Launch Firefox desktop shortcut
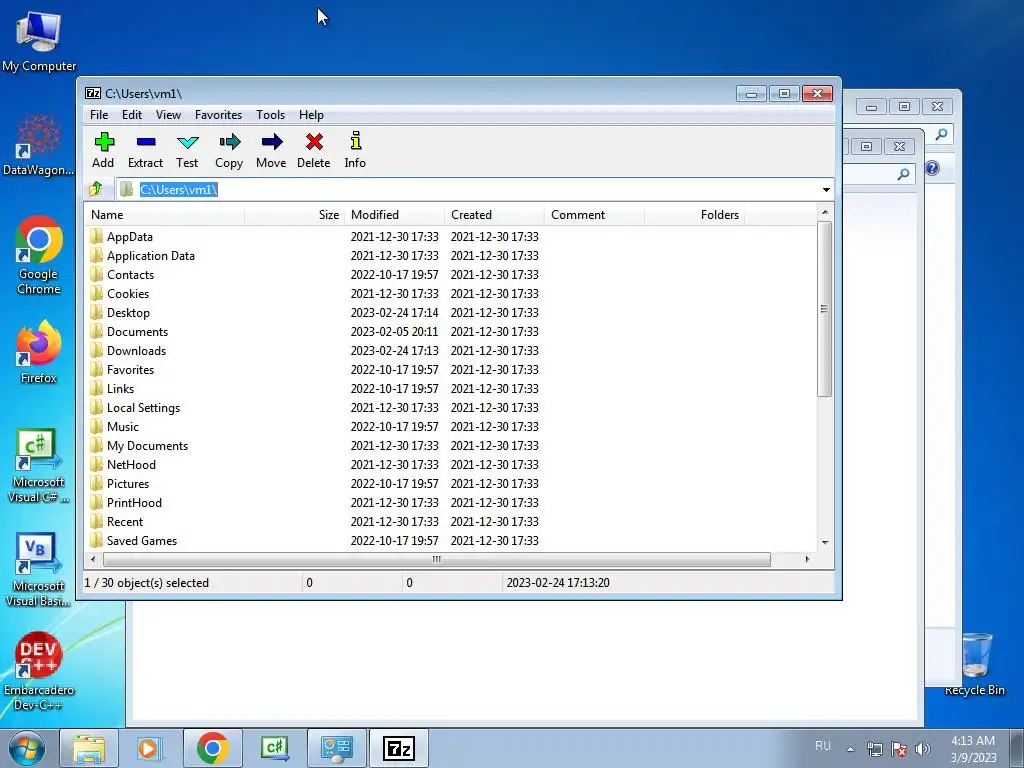Screen dimensions: 1024x768 [39, 353]
